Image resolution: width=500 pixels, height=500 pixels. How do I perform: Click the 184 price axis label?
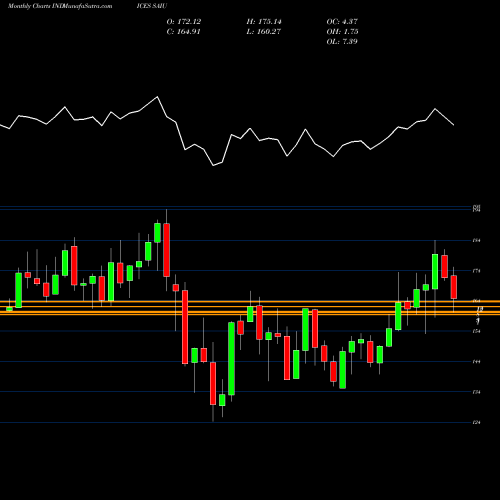[x=477, y=240]
